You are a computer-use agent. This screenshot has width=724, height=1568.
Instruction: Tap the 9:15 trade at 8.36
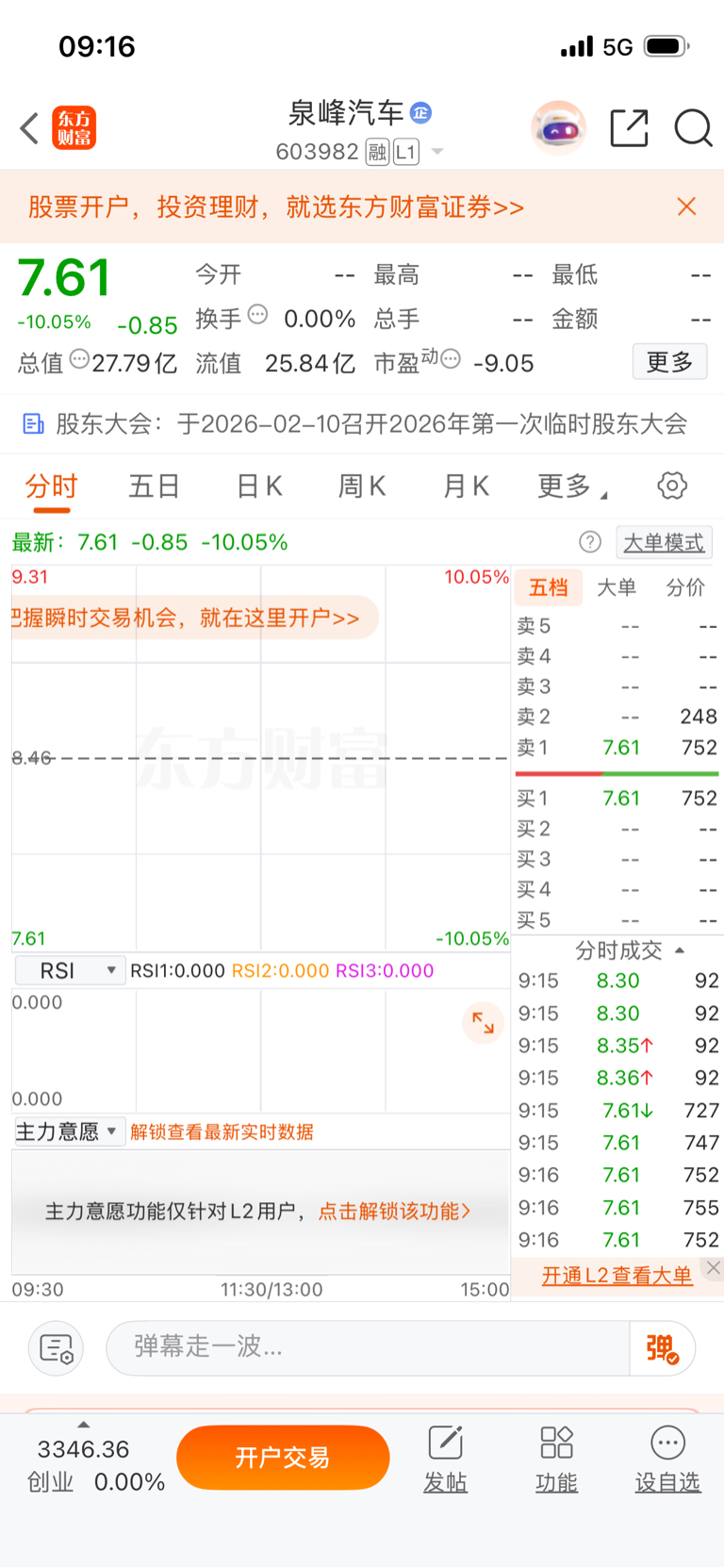coord(618,1078)
